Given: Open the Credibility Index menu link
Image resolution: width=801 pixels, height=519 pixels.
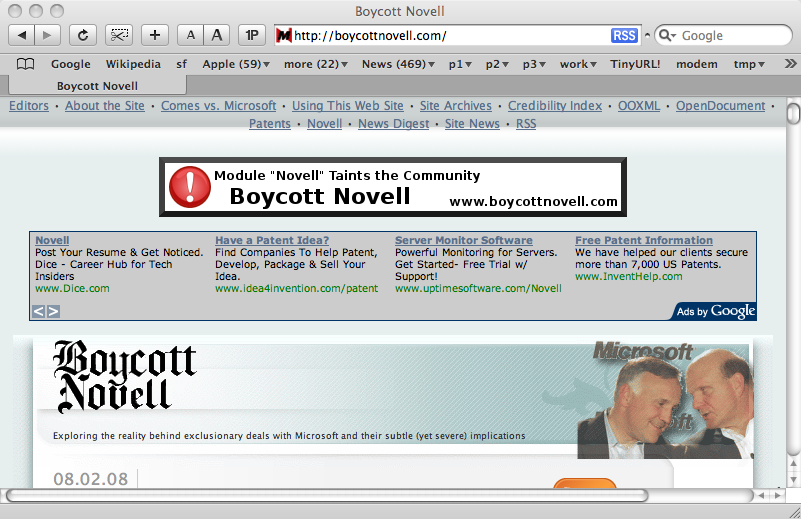Looking at the screenshot, I should 555,106.
